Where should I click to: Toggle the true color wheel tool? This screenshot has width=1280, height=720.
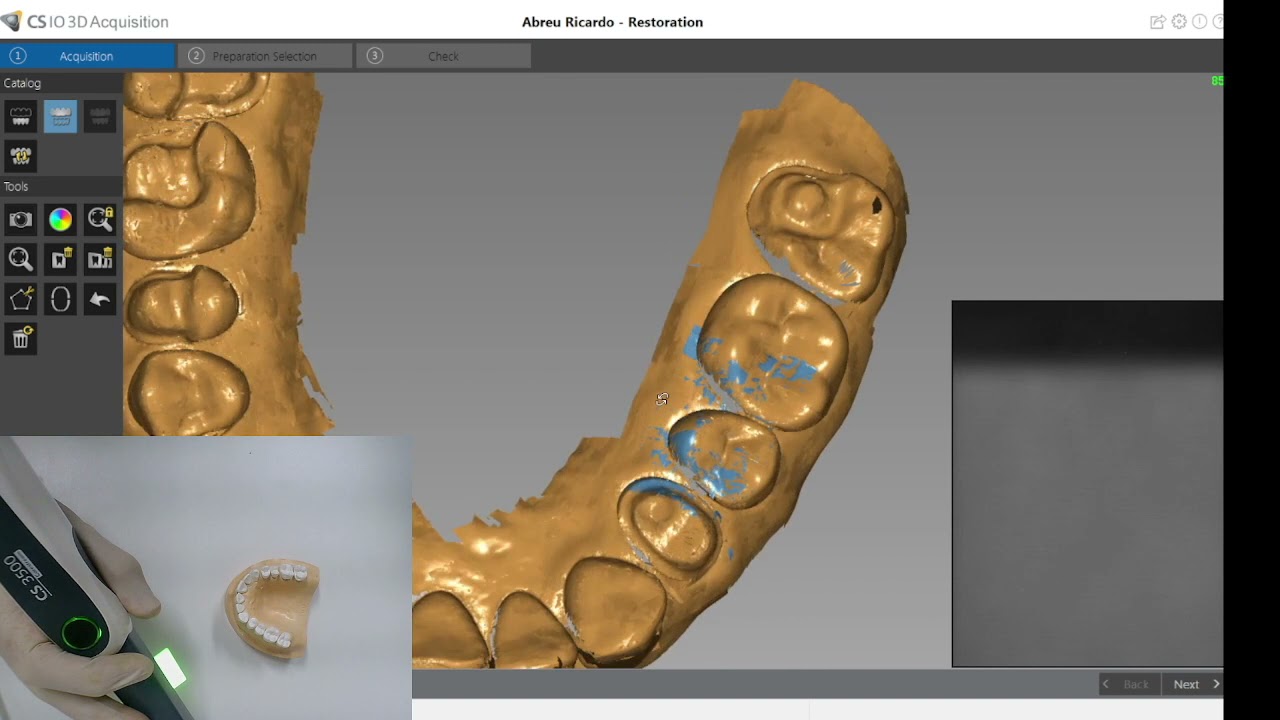(x=60, y=220)
